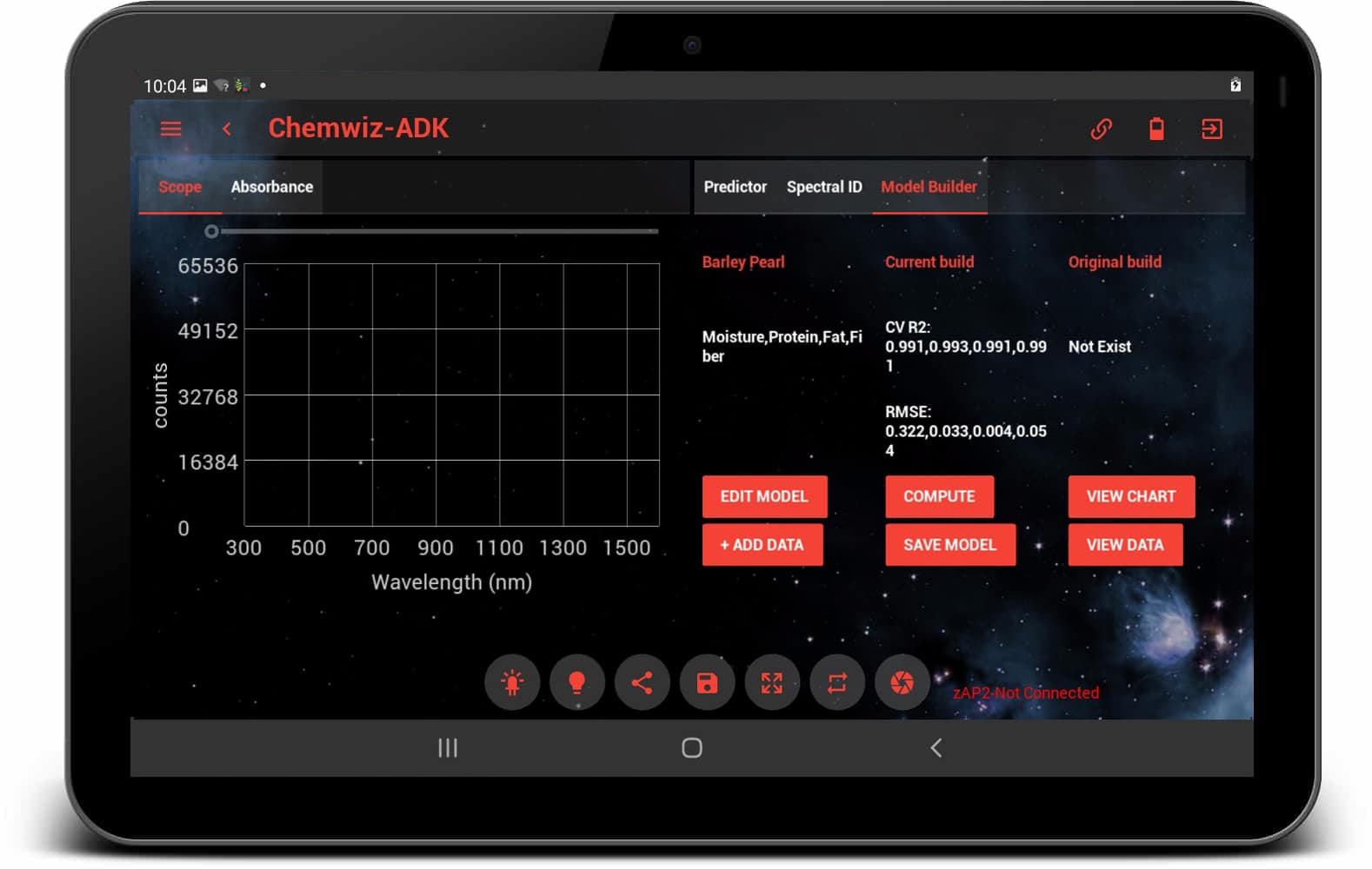Tap the exit/logout icon
The image size is (1372, 869).
click(1212, 129)
